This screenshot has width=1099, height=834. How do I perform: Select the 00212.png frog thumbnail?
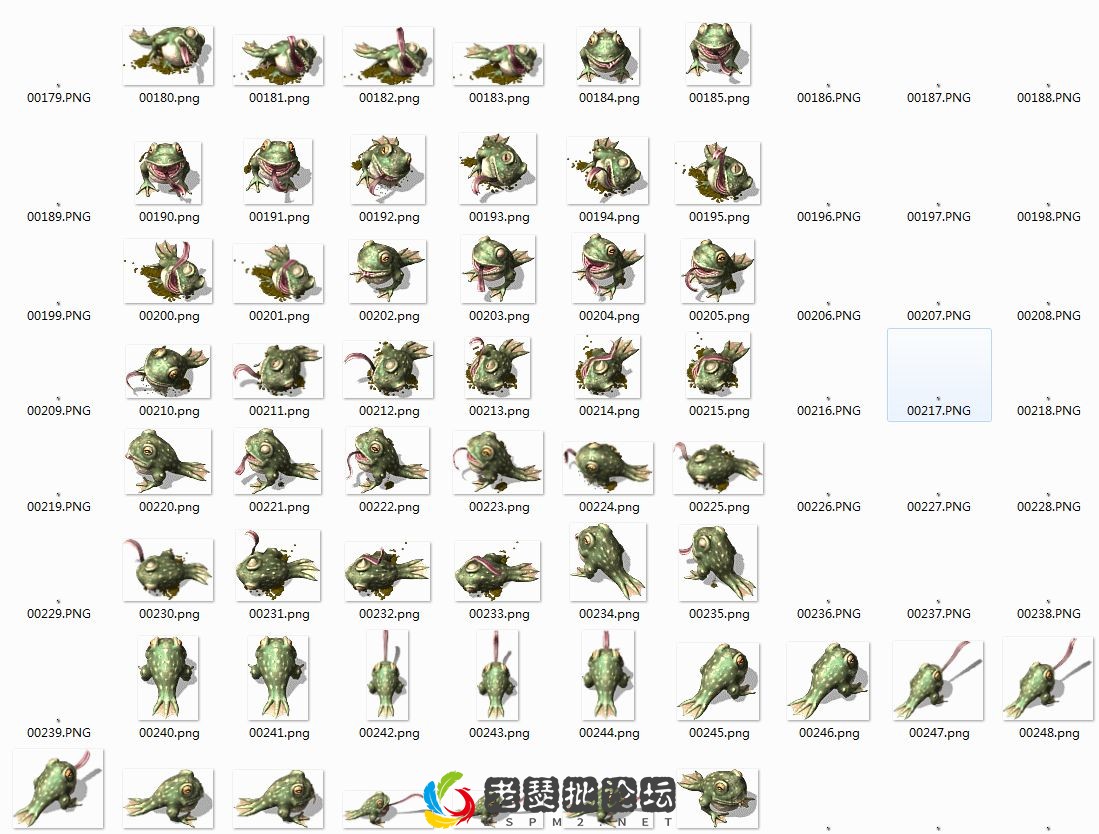[388, 369]
